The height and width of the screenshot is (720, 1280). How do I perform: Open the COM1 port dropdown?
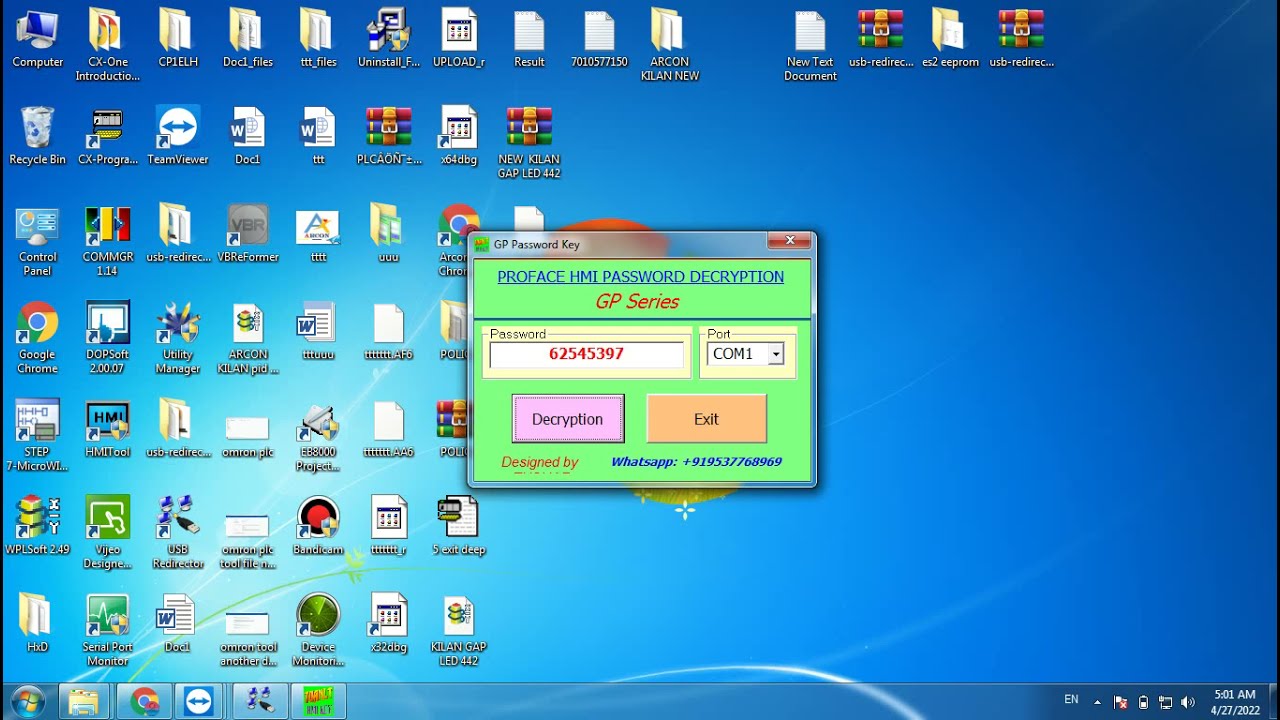click(775, 354)
